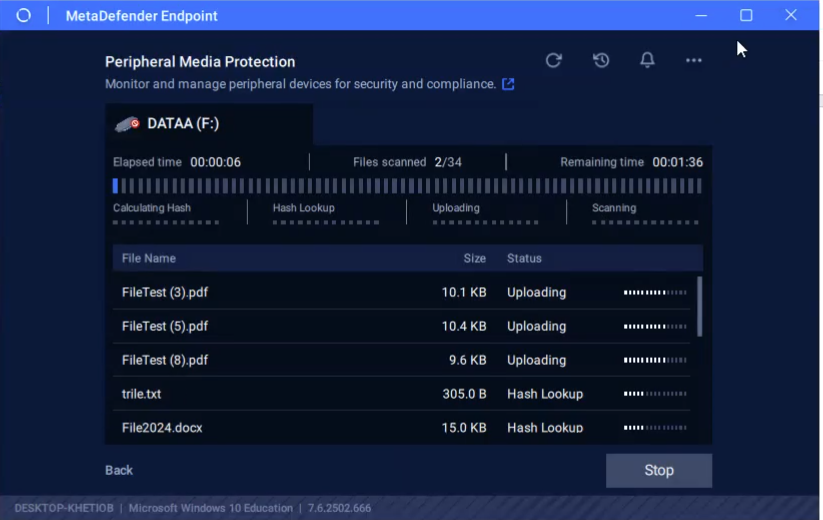The height and width of the screenshot is (520, 823).
Task: Go Back to previous screen
Action: point(119,470)
